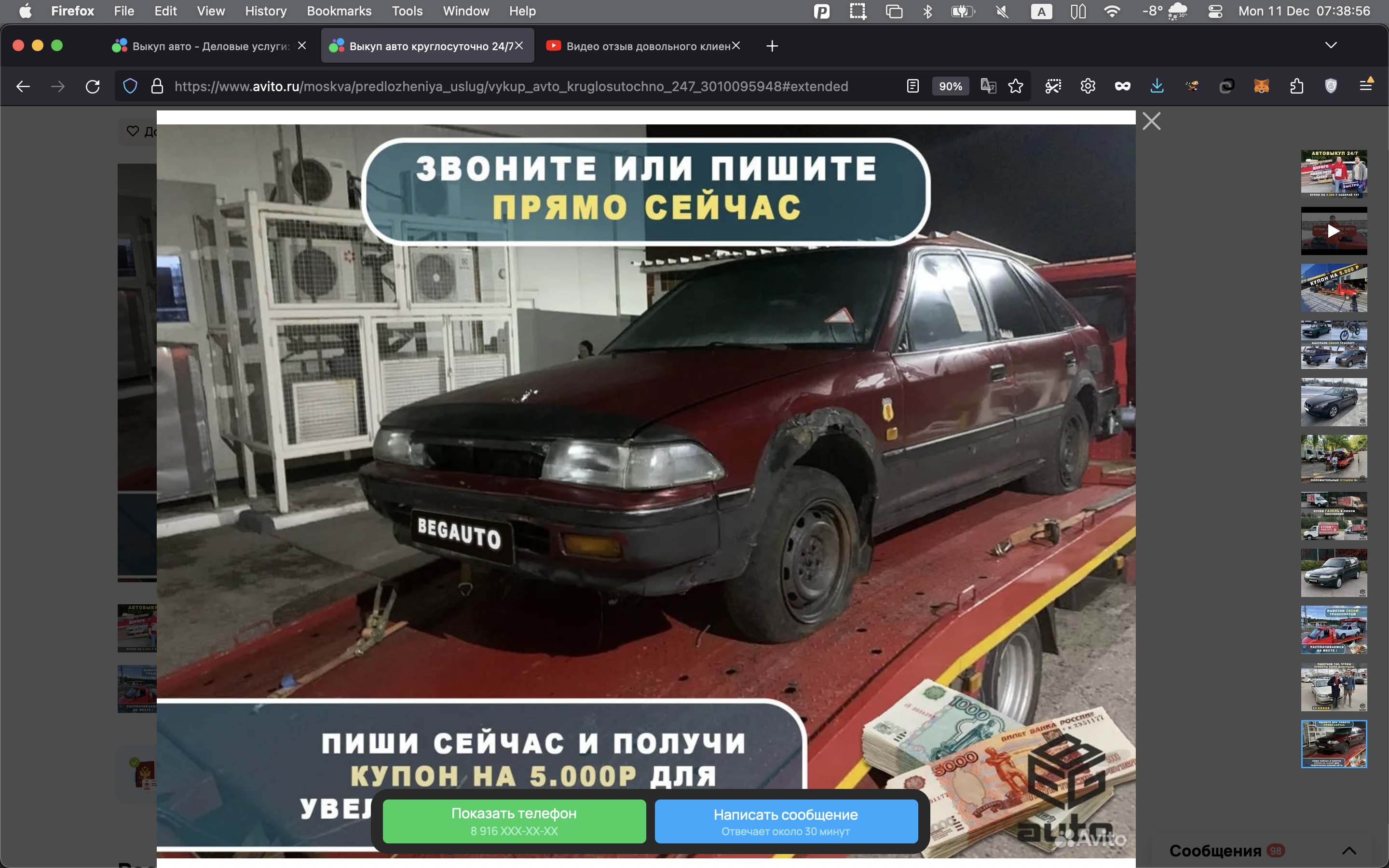Expand the list all tabs chevron
The height and width of the screenshot is (868, 1389).
point(1331,45)
